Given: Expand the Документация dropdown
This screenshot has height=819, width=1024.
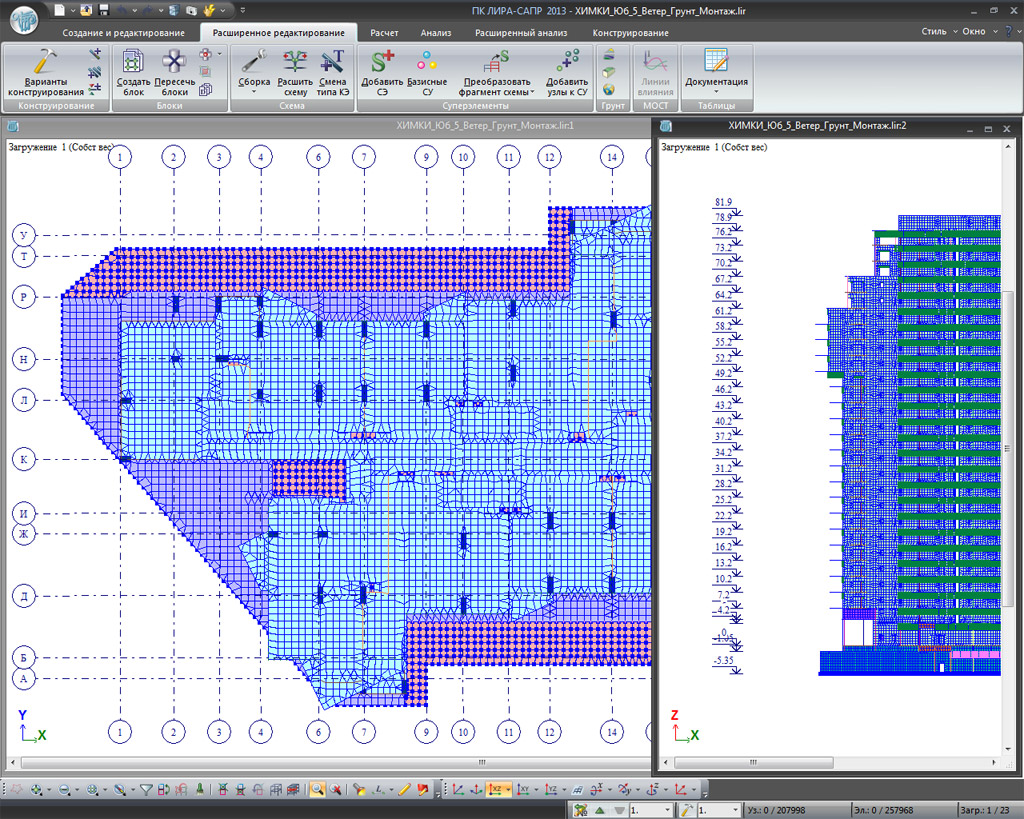Looking at the screenshot, I should coord(716,91).
